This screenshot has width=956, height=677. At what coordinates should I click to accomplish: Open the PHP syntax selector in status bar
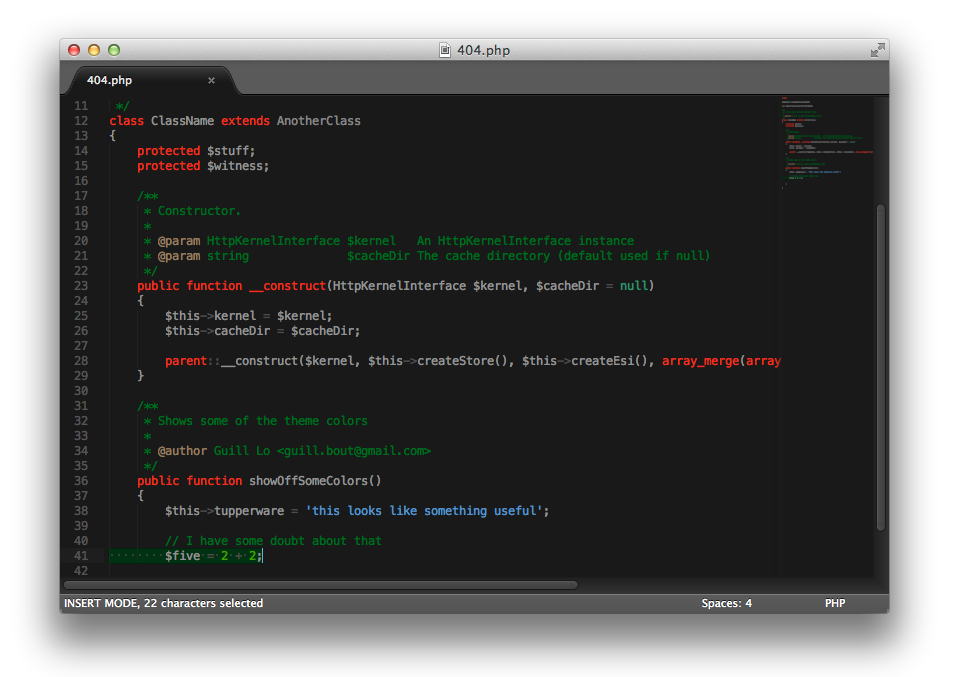pyautogui.click(x=835, y=603)
